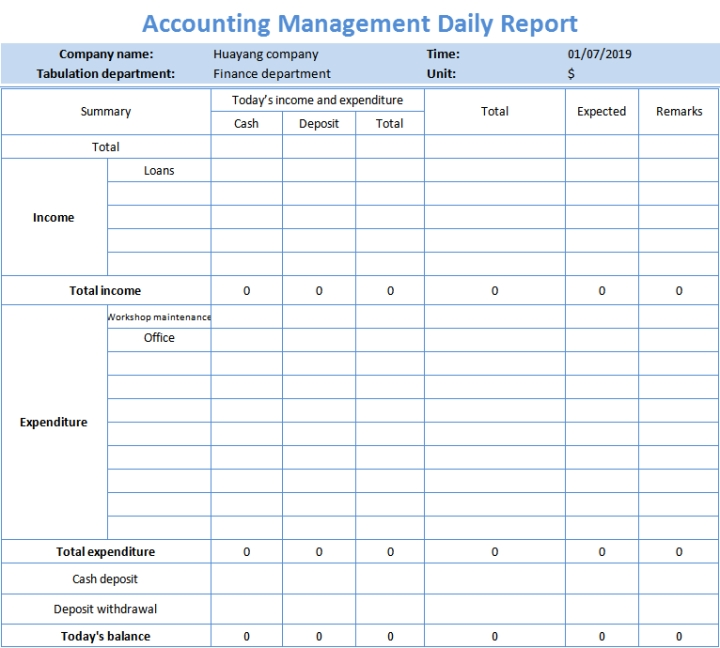Select the Loans row label
Screen dimensions: 720x648
coord(159,170)
